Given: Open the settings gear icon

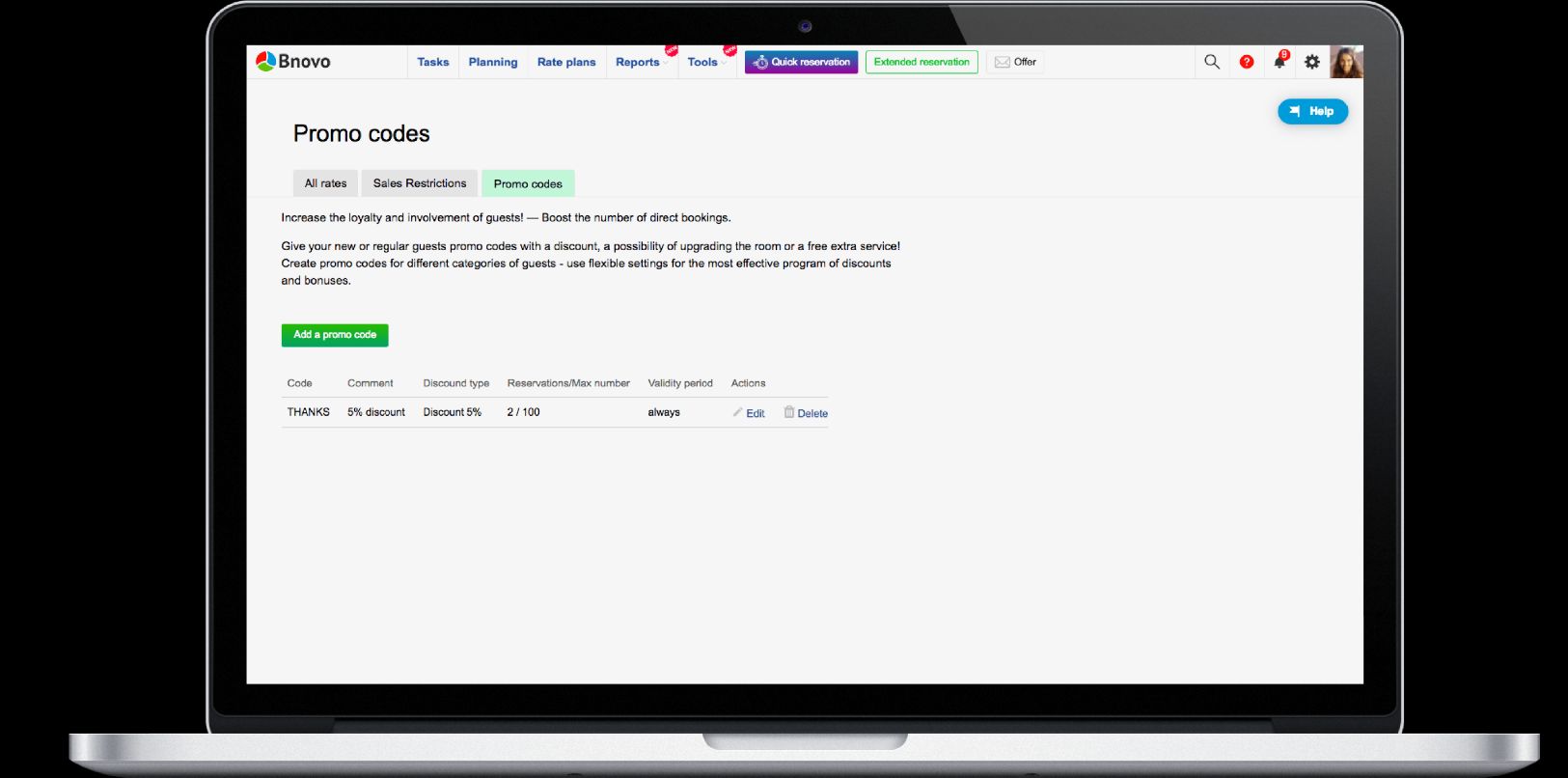Looking at the screenshot, I should click(1312, 62).
